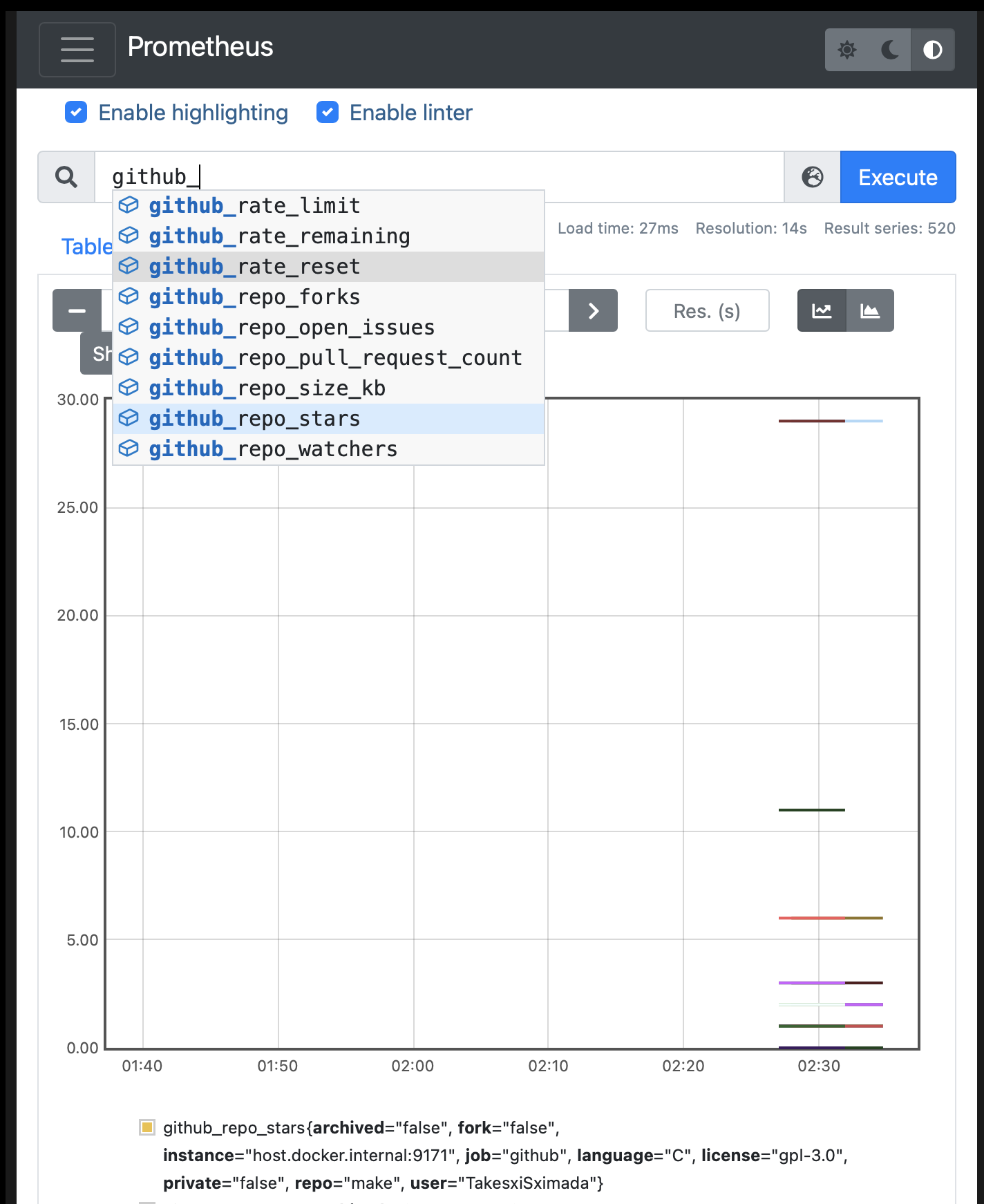Screen dimensions: 984x1204
Task: Switch to dark theme moon icon
Action: 890,50
